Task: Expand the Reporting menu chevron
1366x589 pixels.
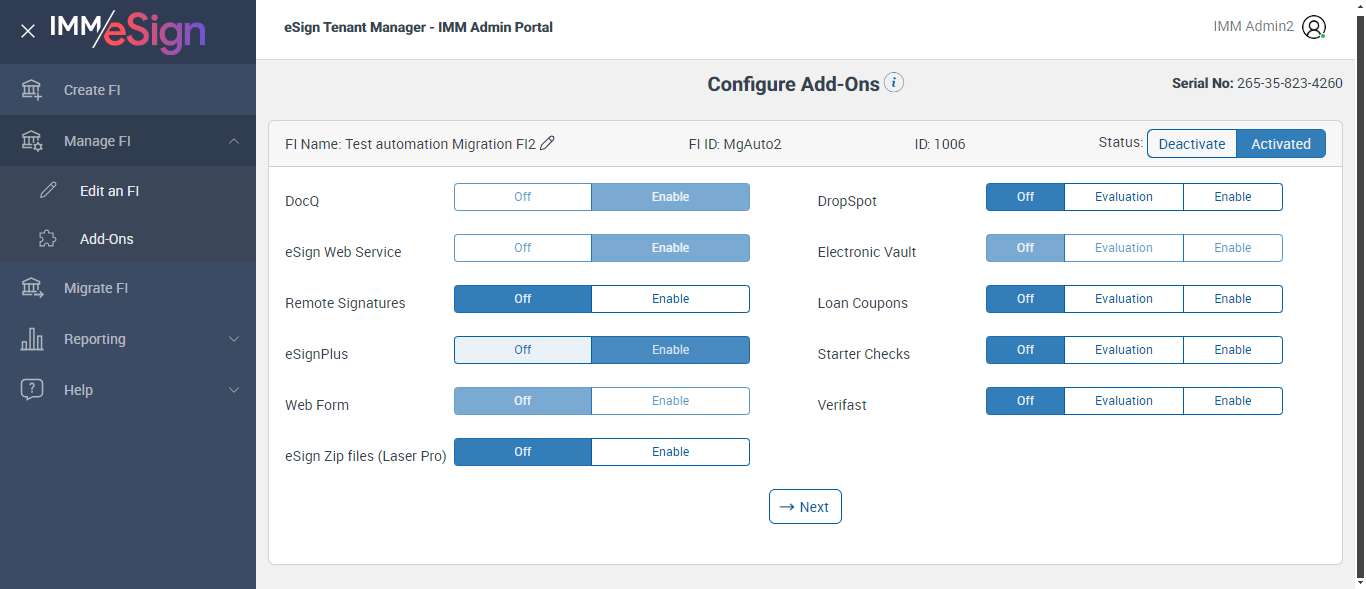Action: [x=234, y=339]
